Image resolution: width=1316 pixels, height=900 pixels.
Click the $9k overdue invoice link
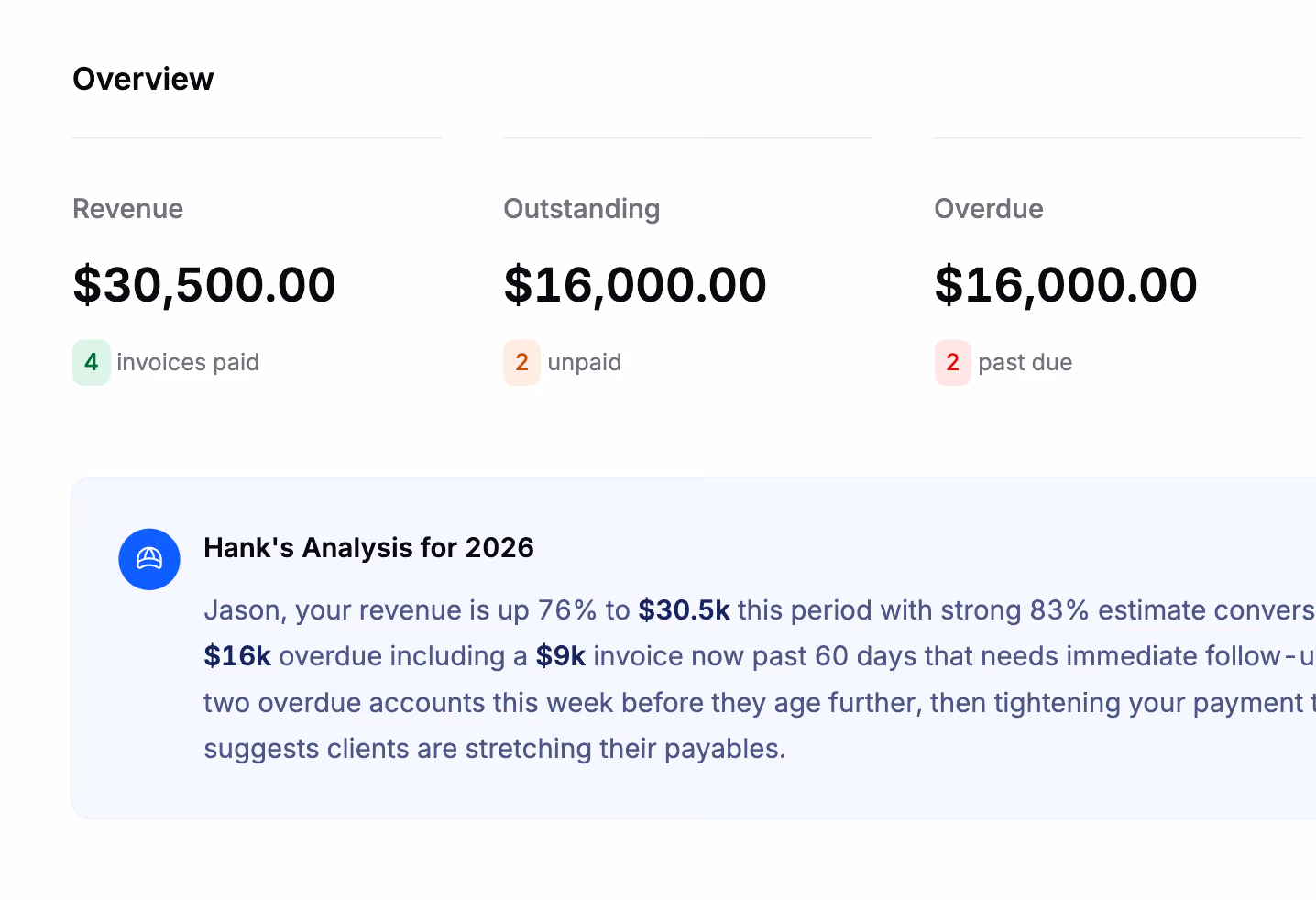[560, 656]
